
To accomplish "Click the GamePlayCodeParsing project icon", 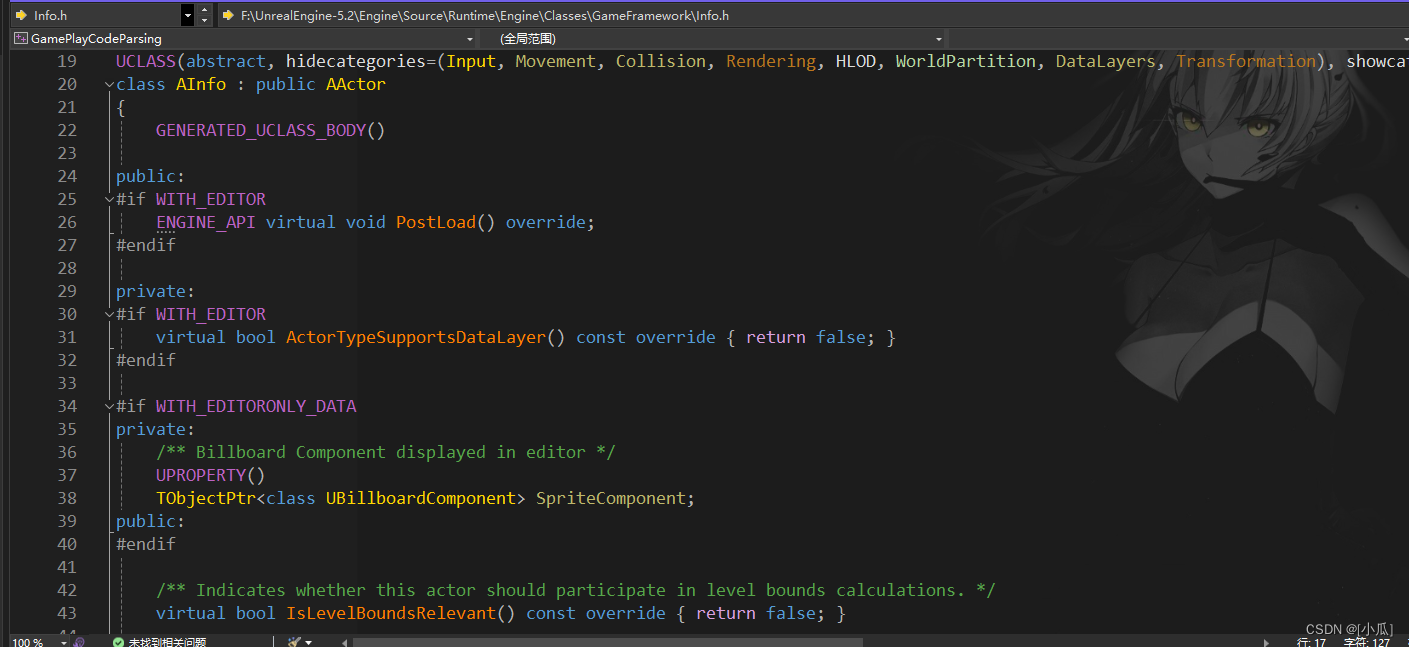I will pos(20,39).
